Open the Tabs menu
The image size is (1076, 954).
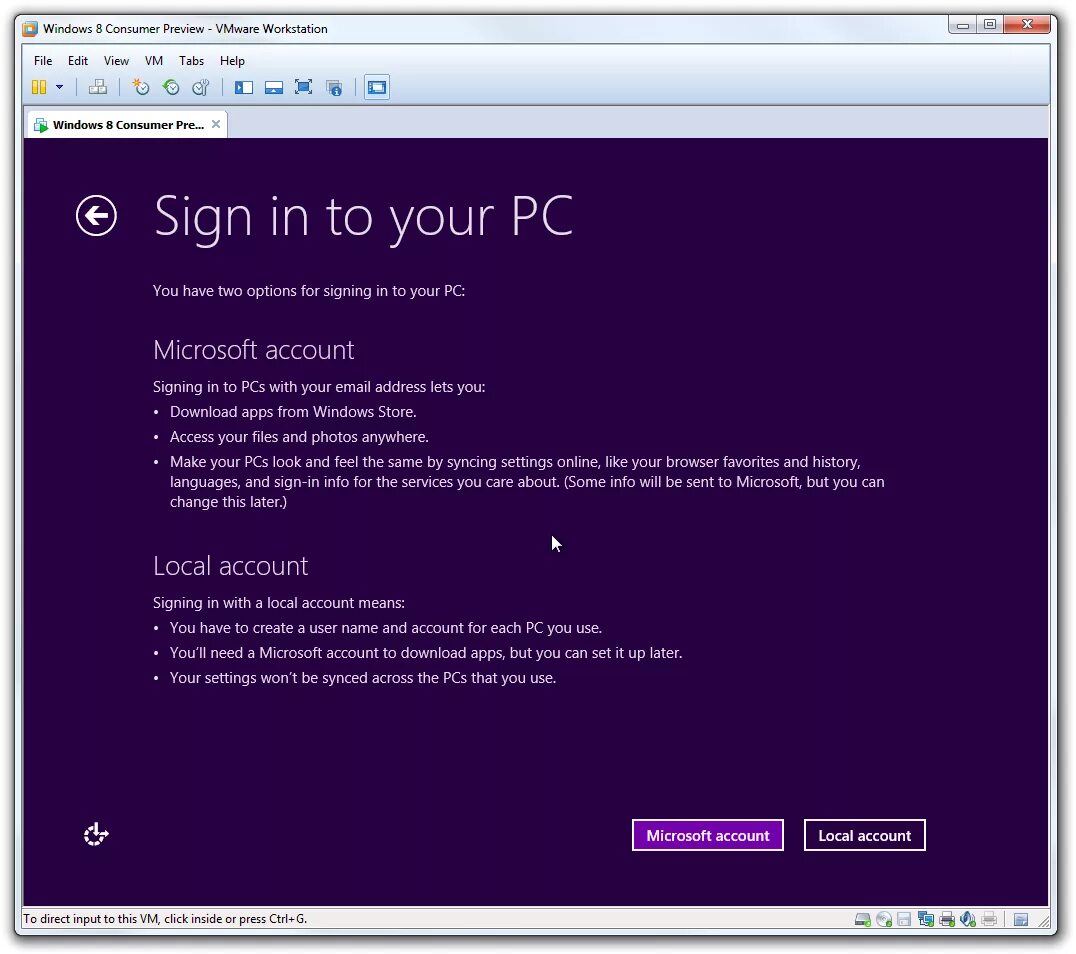[x=191, y=60]
